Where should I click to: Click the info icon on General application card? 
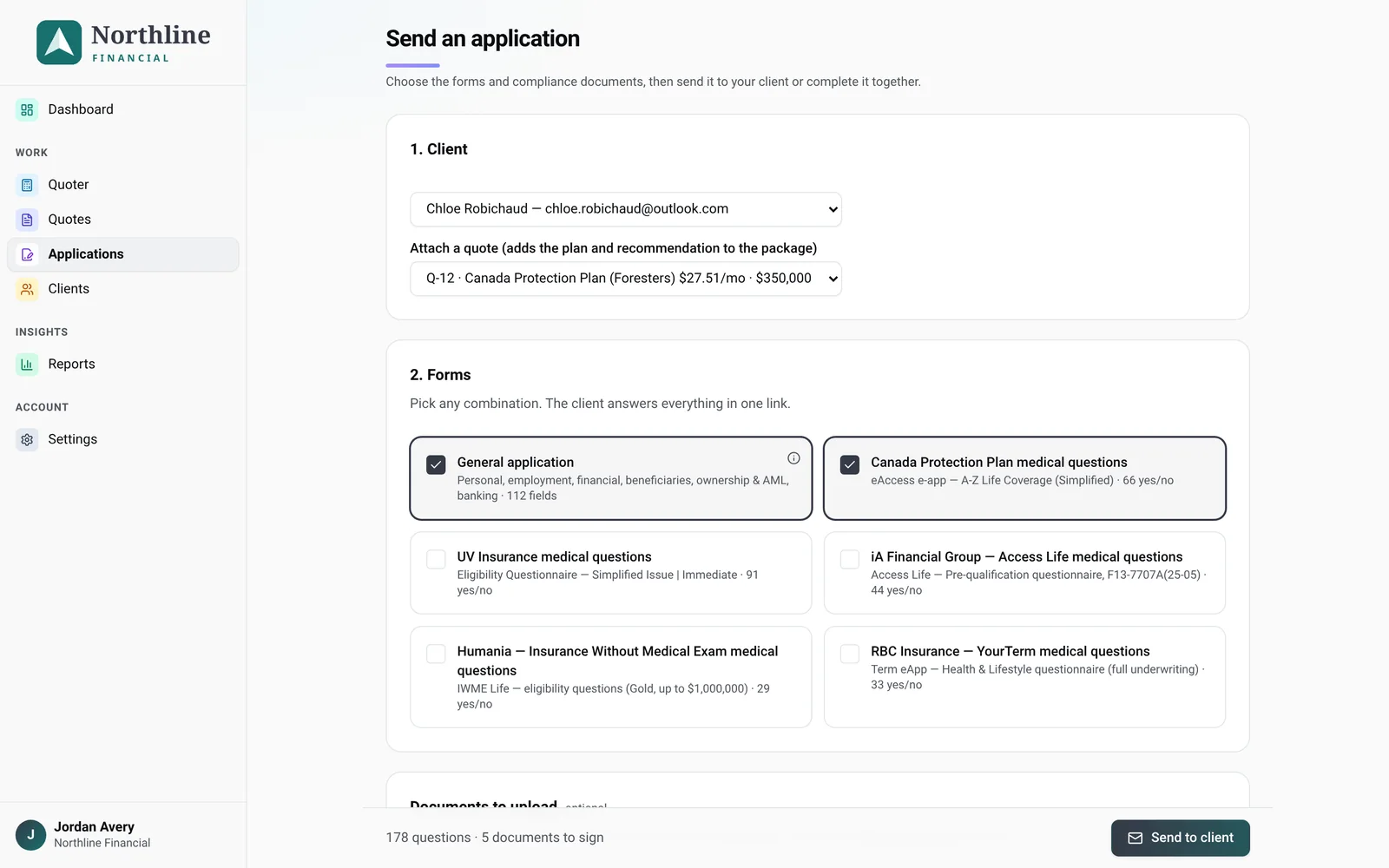click(x=793, y=458)
